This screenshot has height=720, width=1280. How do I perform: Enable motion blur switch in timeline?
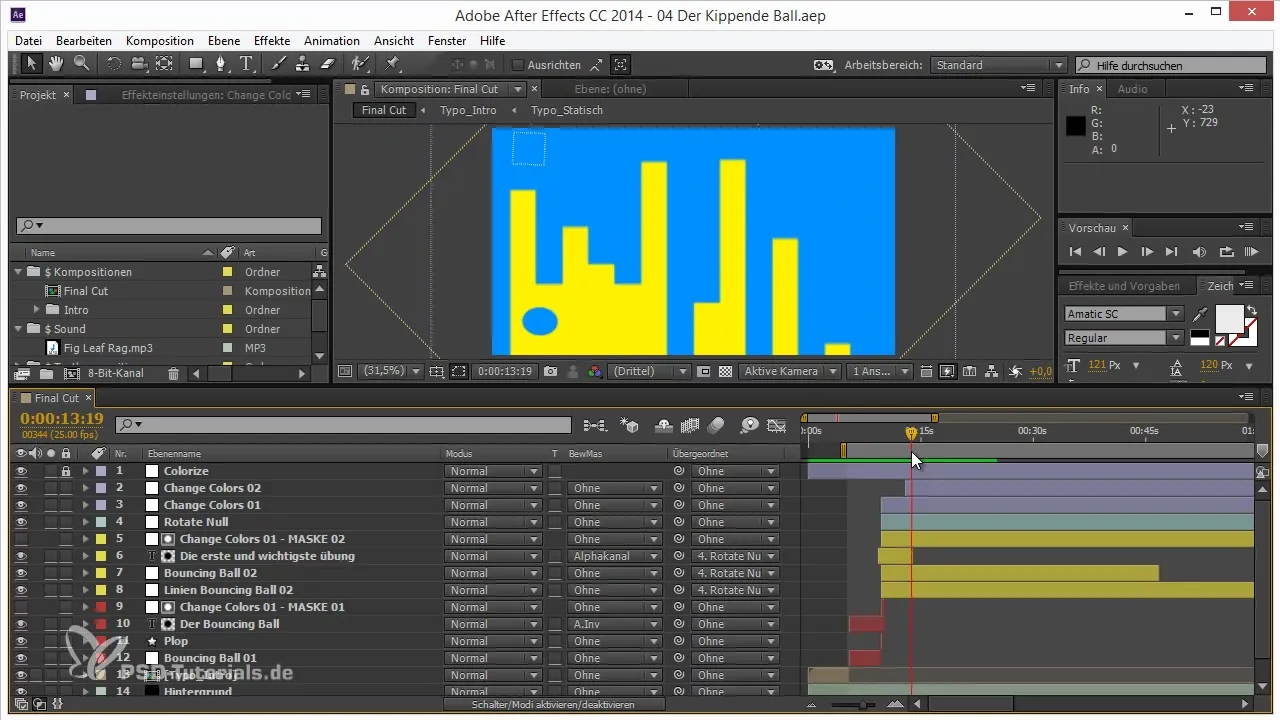click(x=715, y=425)
